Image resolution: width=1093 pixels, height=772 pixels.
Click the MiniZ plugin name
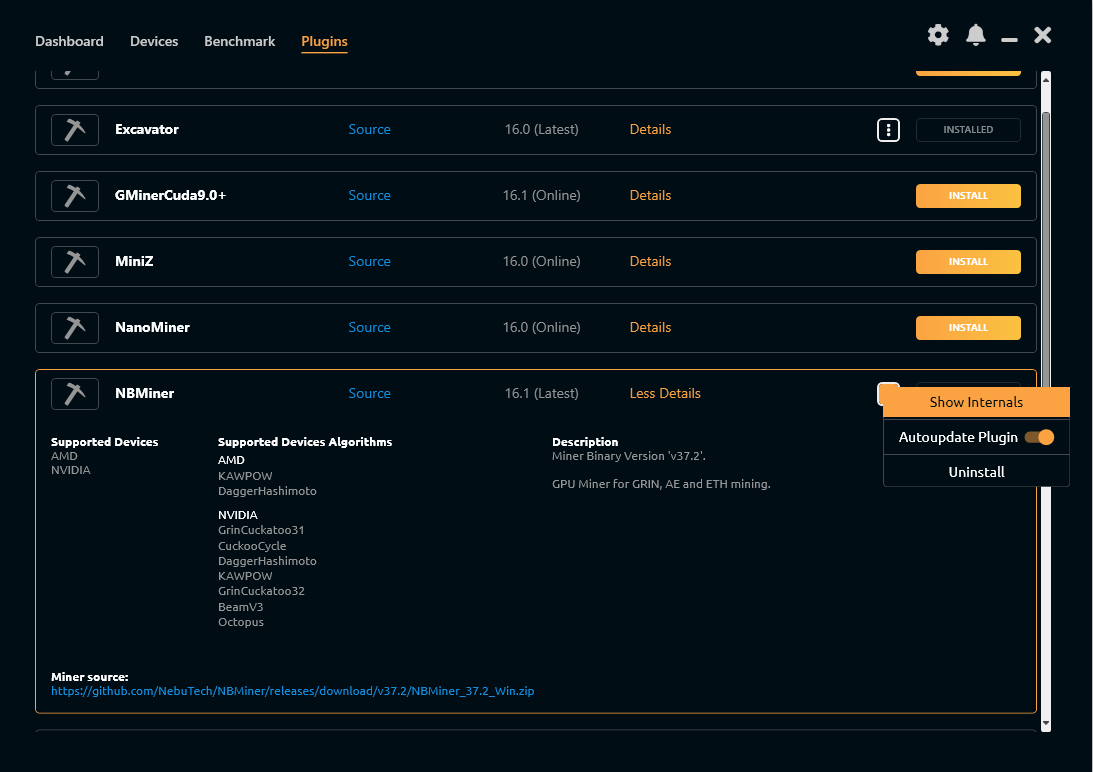tap(134, 261)
